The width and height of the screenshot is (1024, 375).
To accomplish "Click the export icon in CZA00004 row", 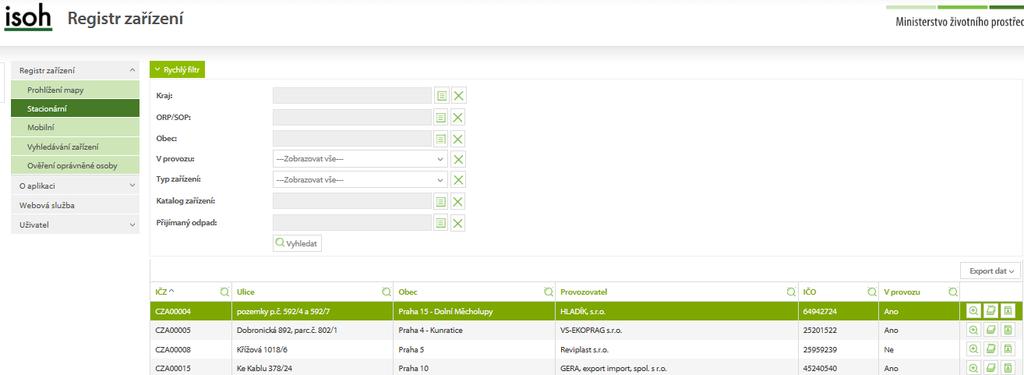I will (x=1008, y=312).
